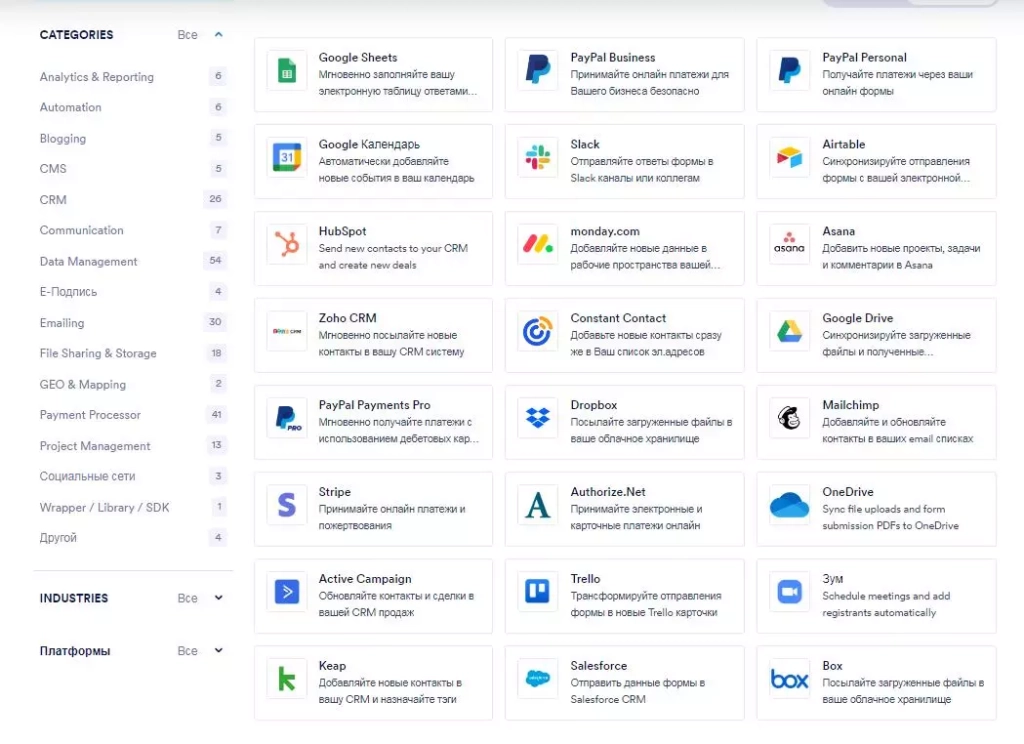
Task: Click the HubSpot sprocket icon
Action: coord(287,244)
